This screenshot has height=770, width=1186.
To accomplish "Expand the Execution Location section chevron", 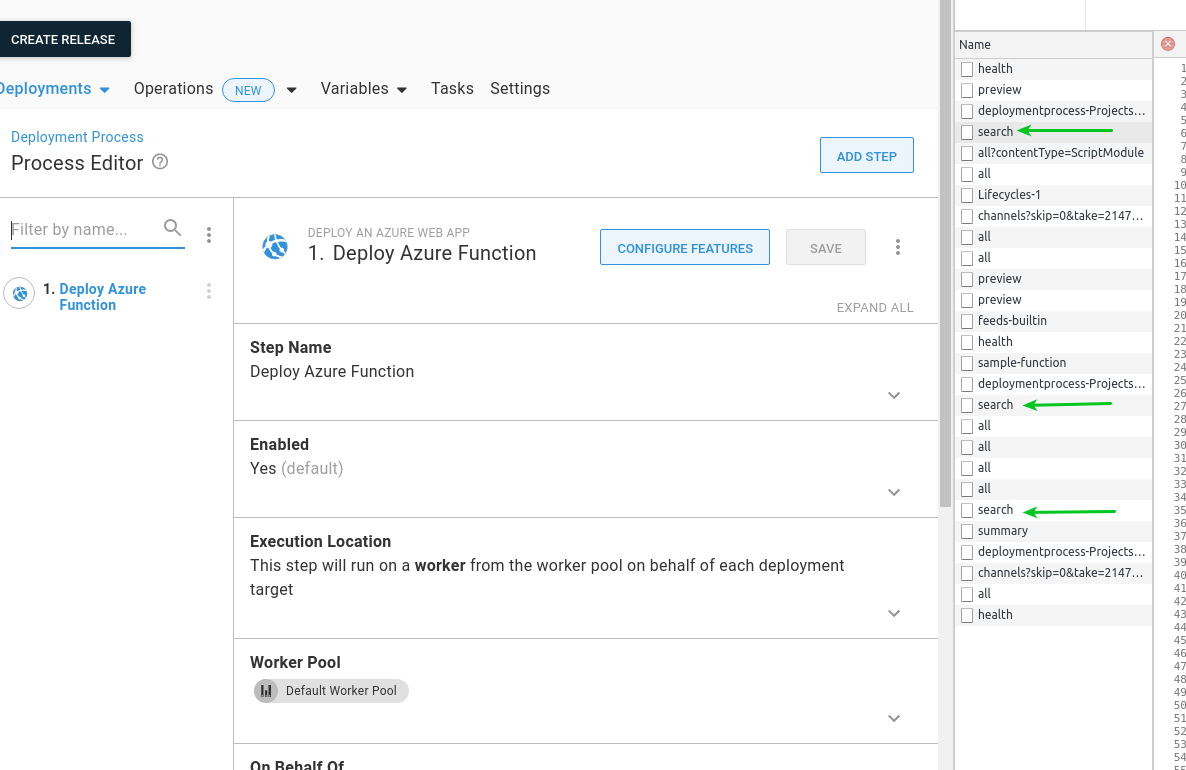I will [894, 613].
